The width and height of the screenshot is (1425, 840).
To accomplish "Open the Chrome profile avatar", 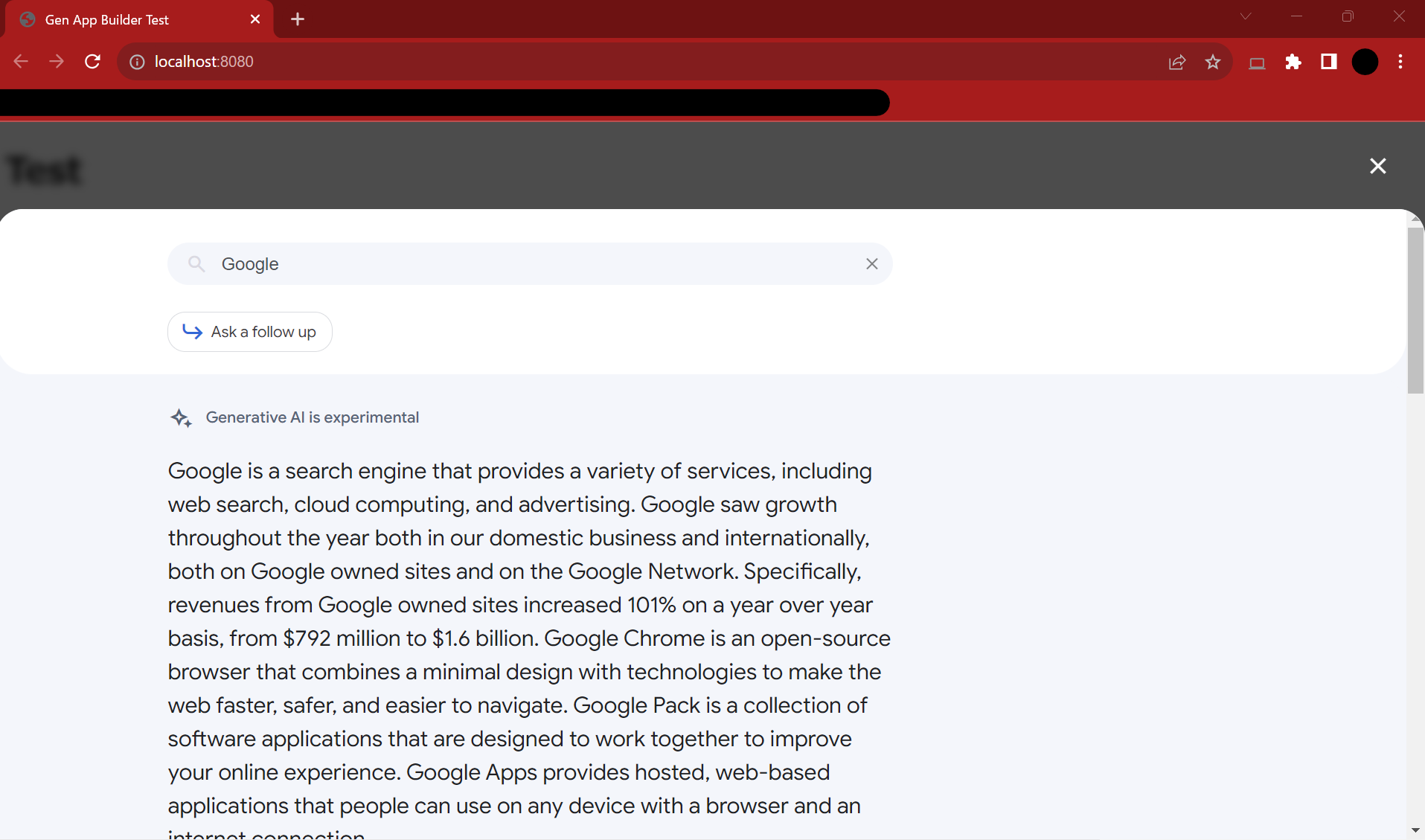I will click(1365, 62).
